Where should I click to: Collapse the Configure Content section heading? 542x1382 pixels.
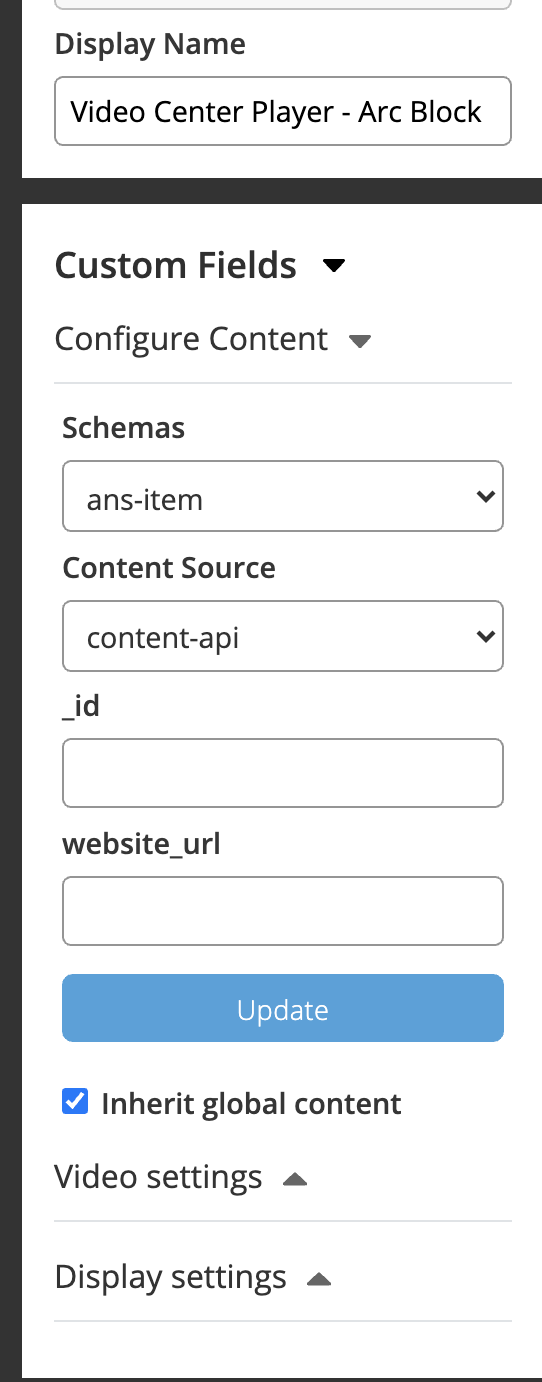[191, 339]
